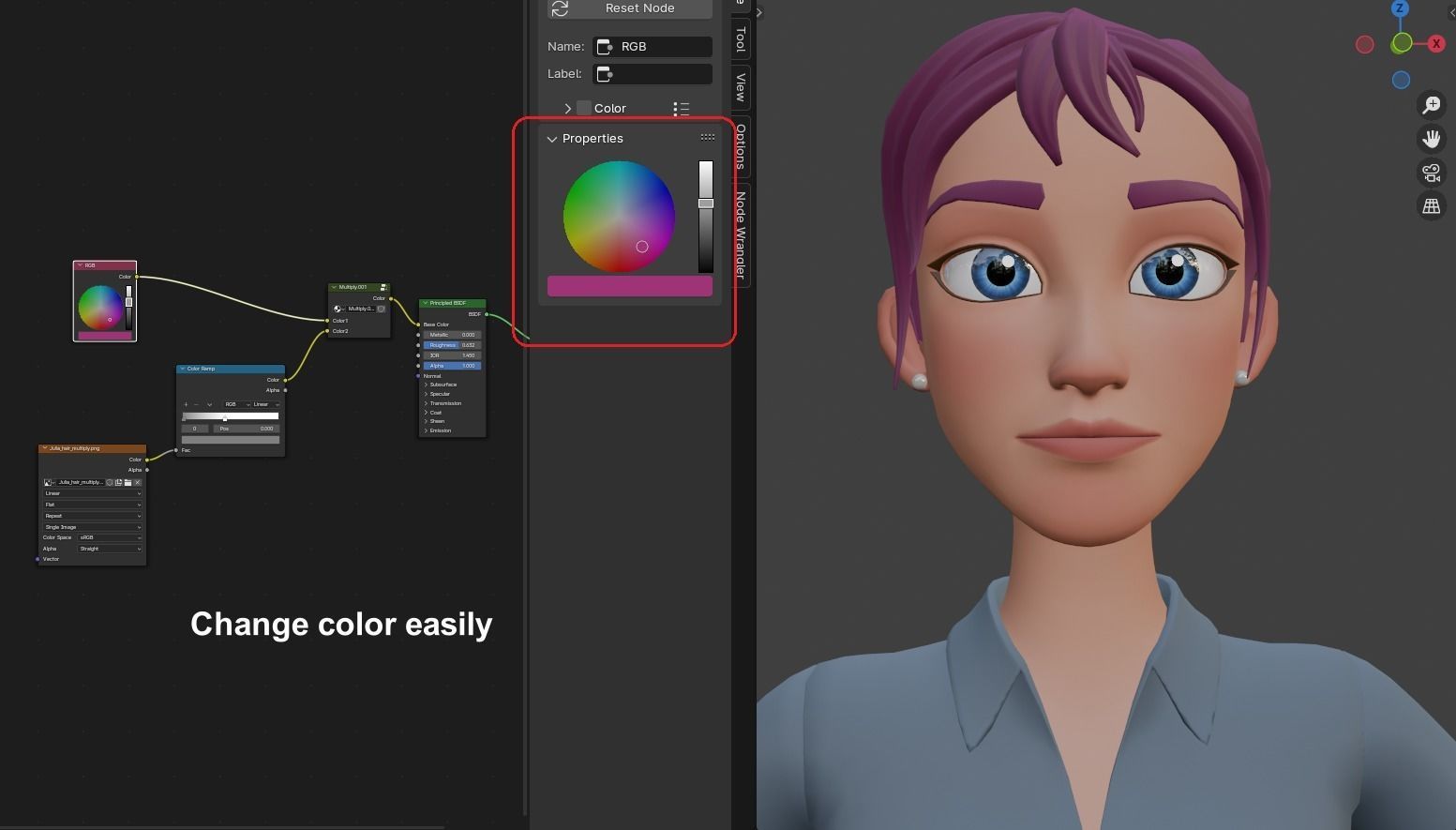Viewport: 1456px width, 830px height.
Task: Click the node group icon on Multiply.001 header
Action: click(383, 287)
